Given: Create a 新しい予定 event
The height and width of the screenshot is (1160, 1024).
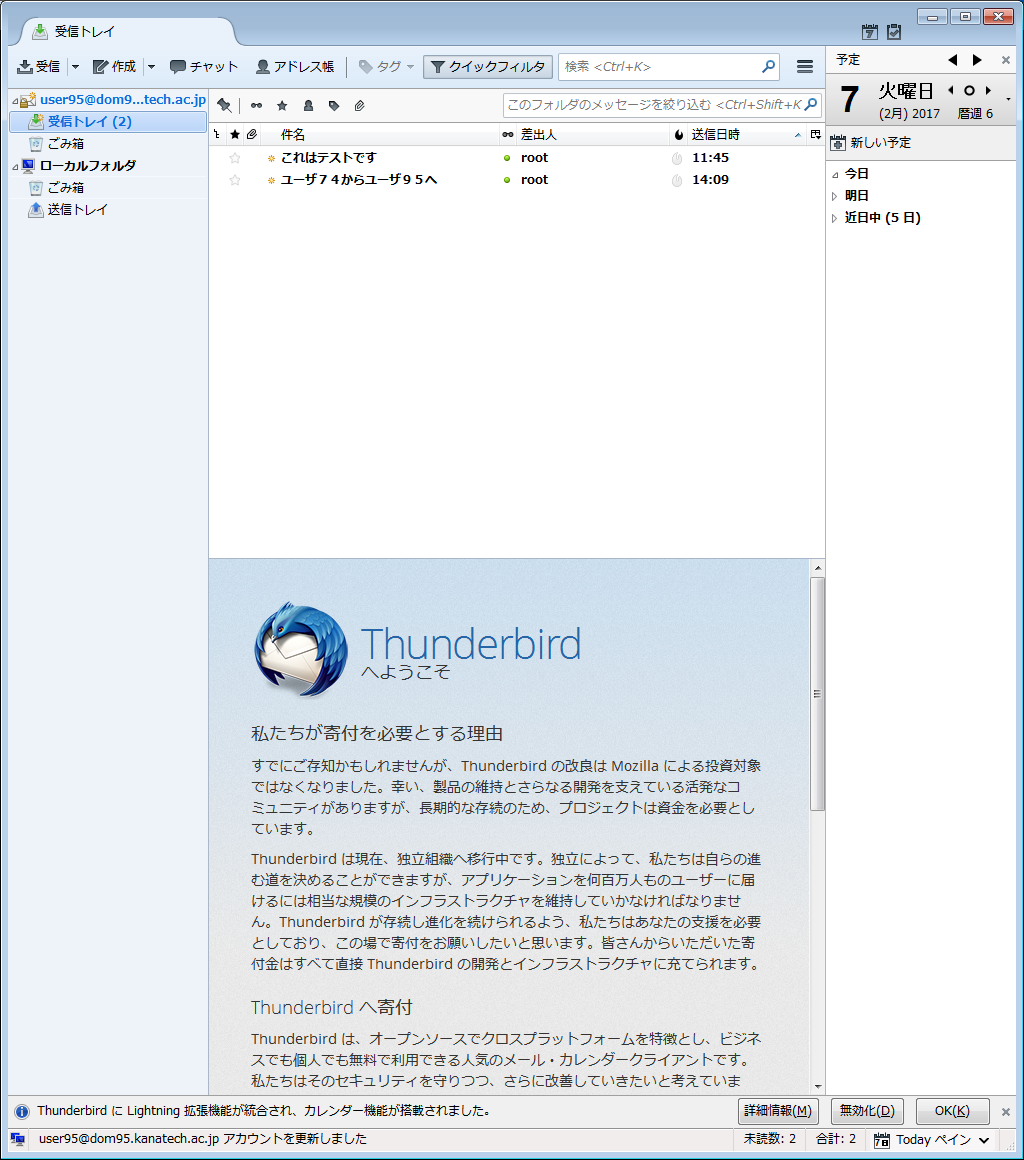Looking at the screenshot, I should 871,143.
